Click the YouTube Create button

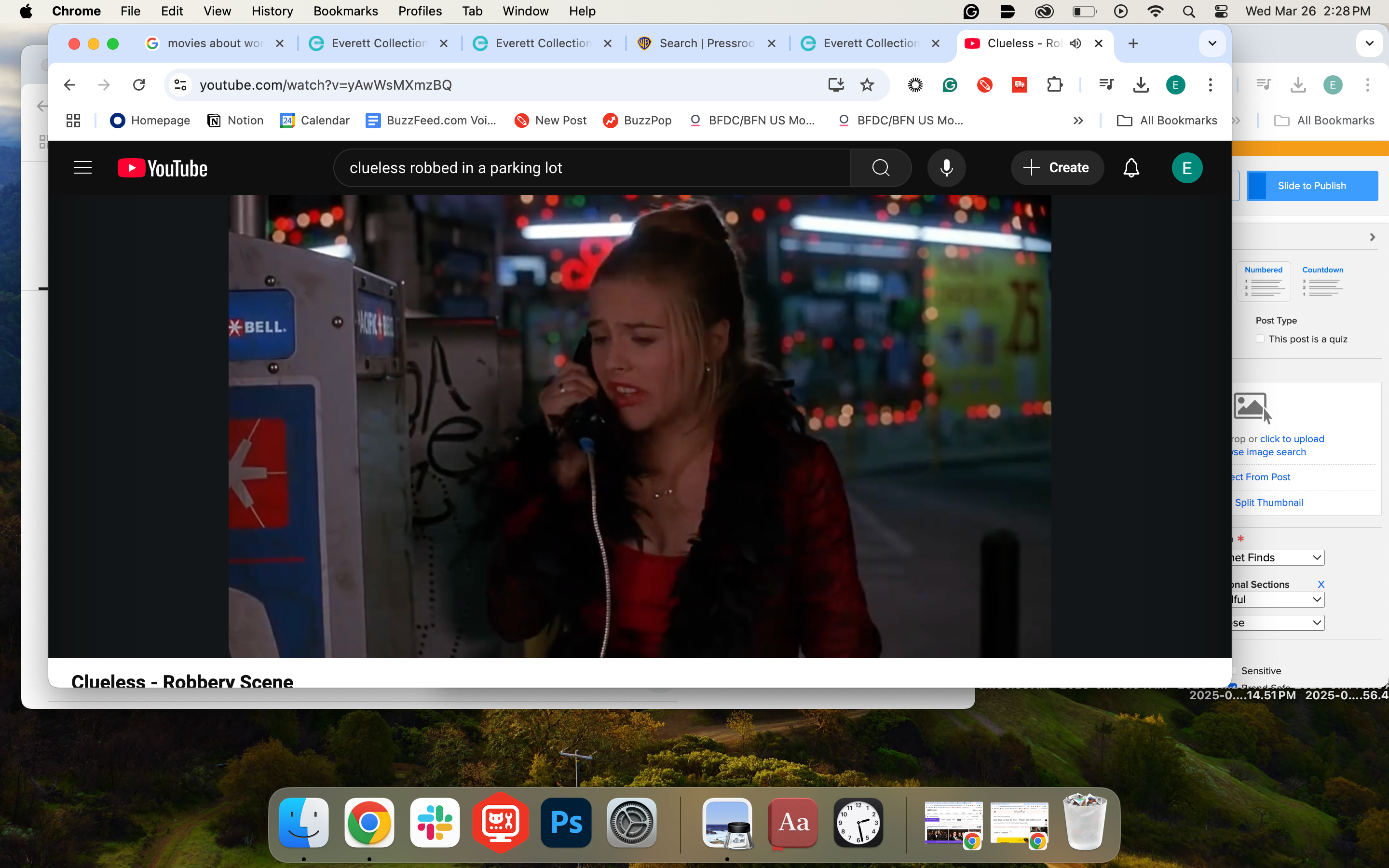coord(1057,168)
